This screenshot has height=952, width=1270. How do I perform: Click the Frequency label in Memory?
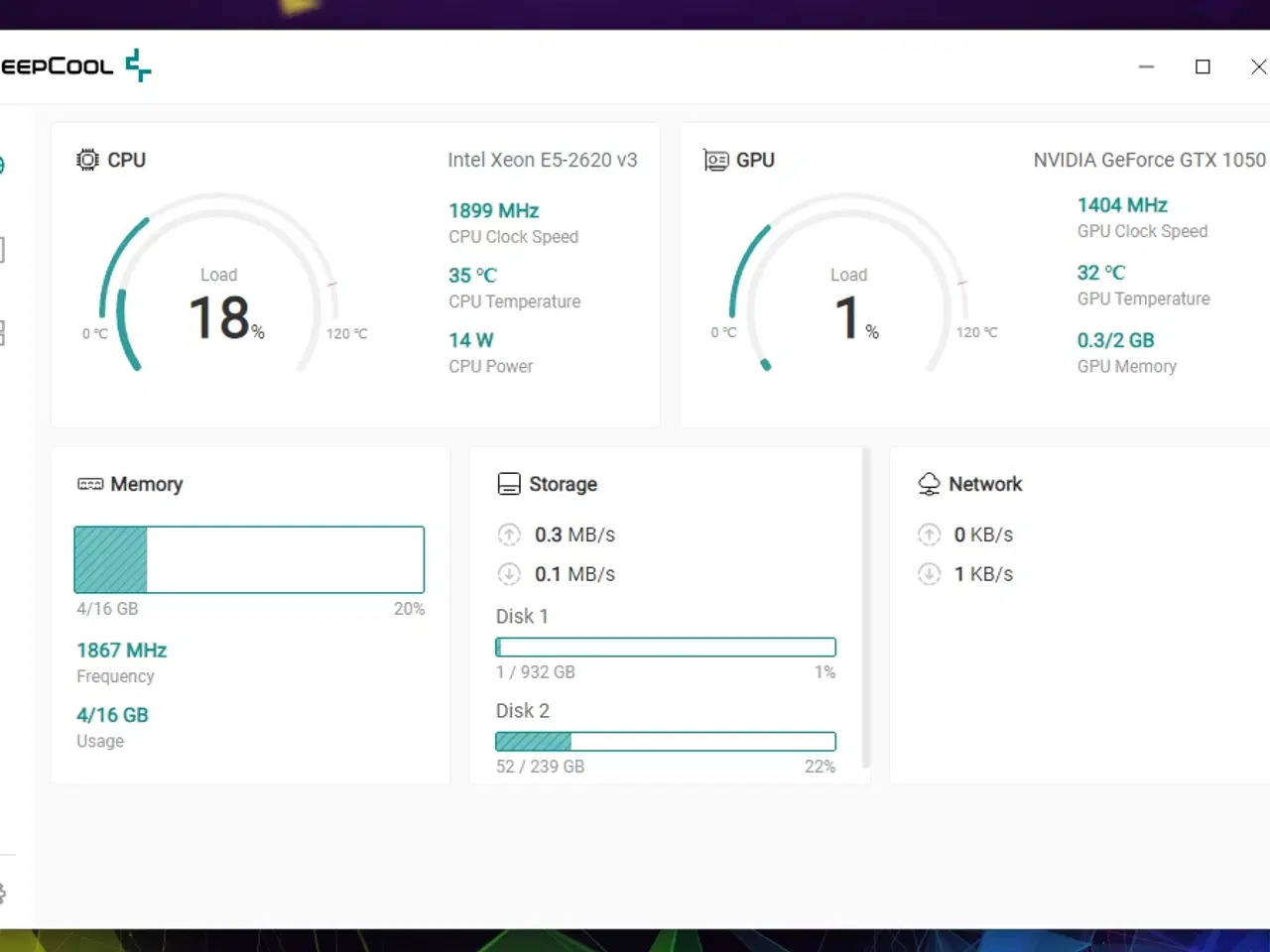click(x=115, y=676)
